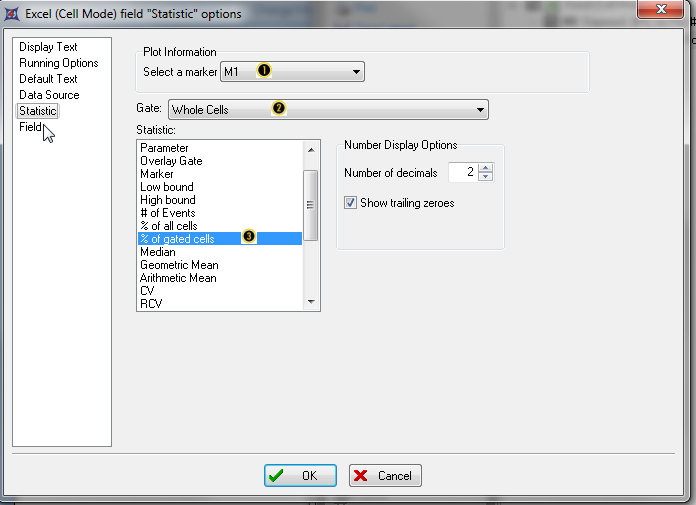
Task: Toggle Show trailing zeroes checkbox
Action: pos(350,203)
